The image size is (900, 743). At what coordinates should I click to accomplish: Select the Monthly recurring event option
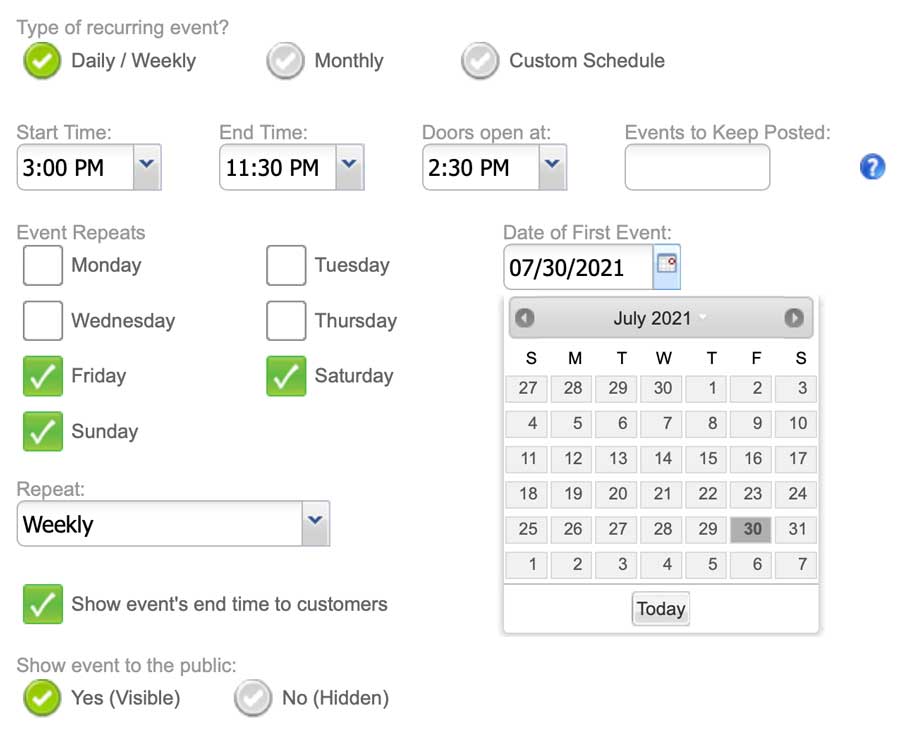coord(285,60)
